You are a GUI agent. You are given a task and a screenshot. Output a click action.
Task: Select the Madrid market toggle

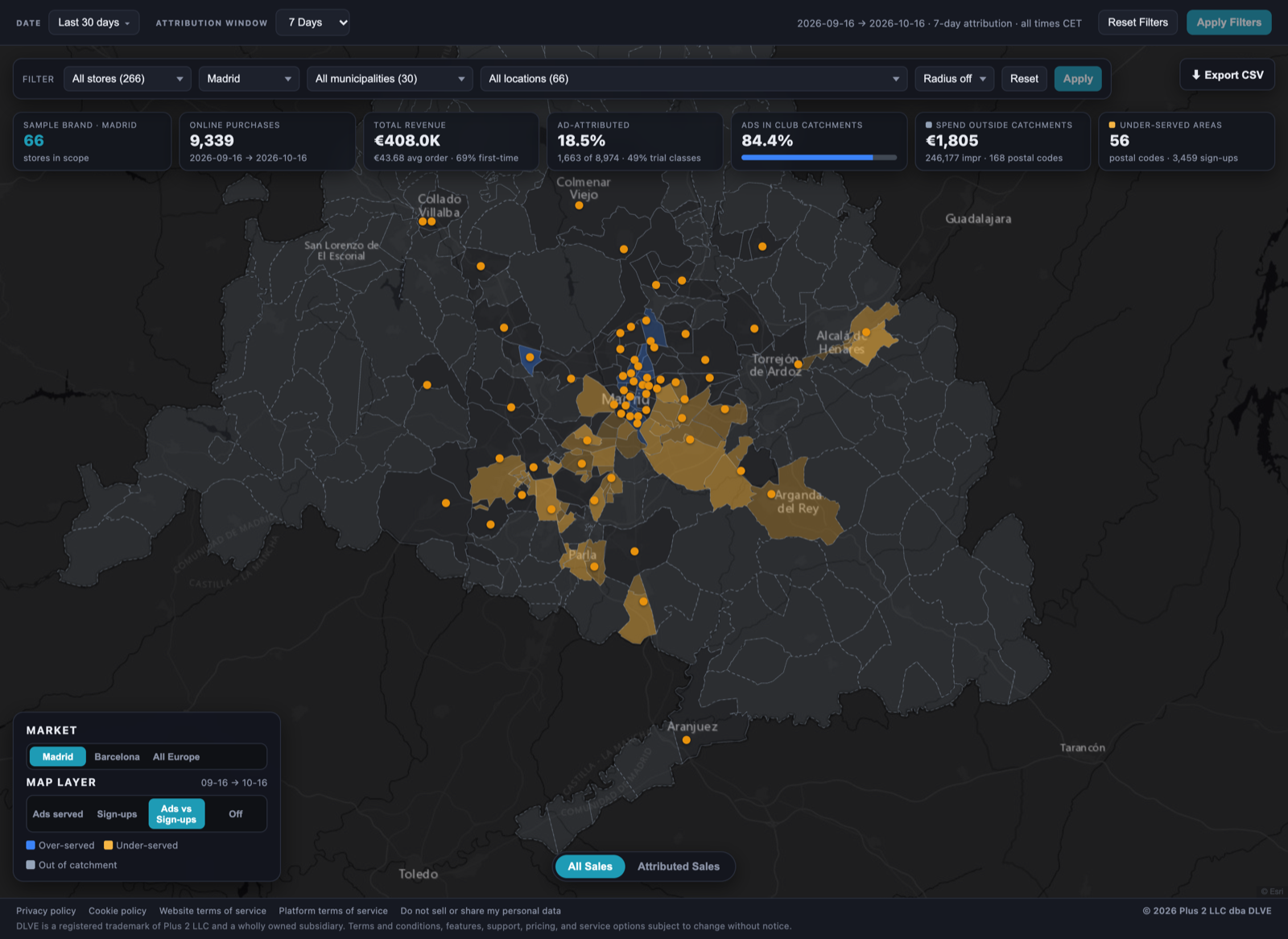(58, 757)
